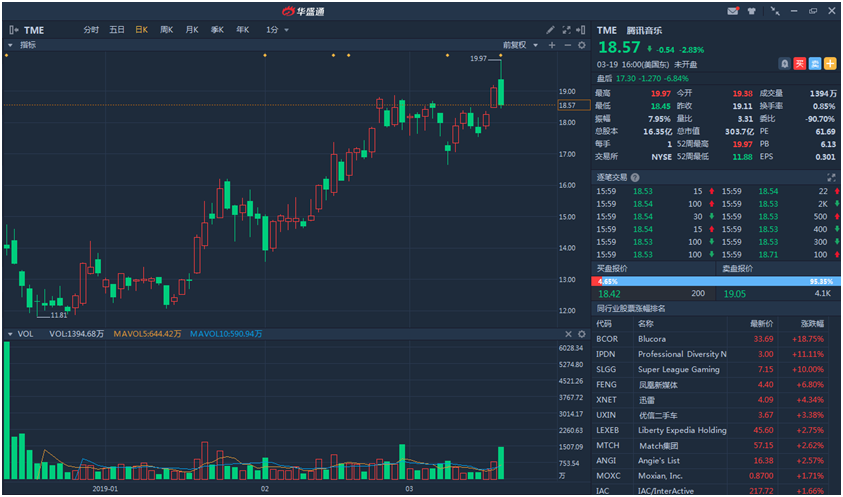This screenshot has height=497, width=843.
Task: Select the 日K daily candlestick tab
Action: click(141, 30)
